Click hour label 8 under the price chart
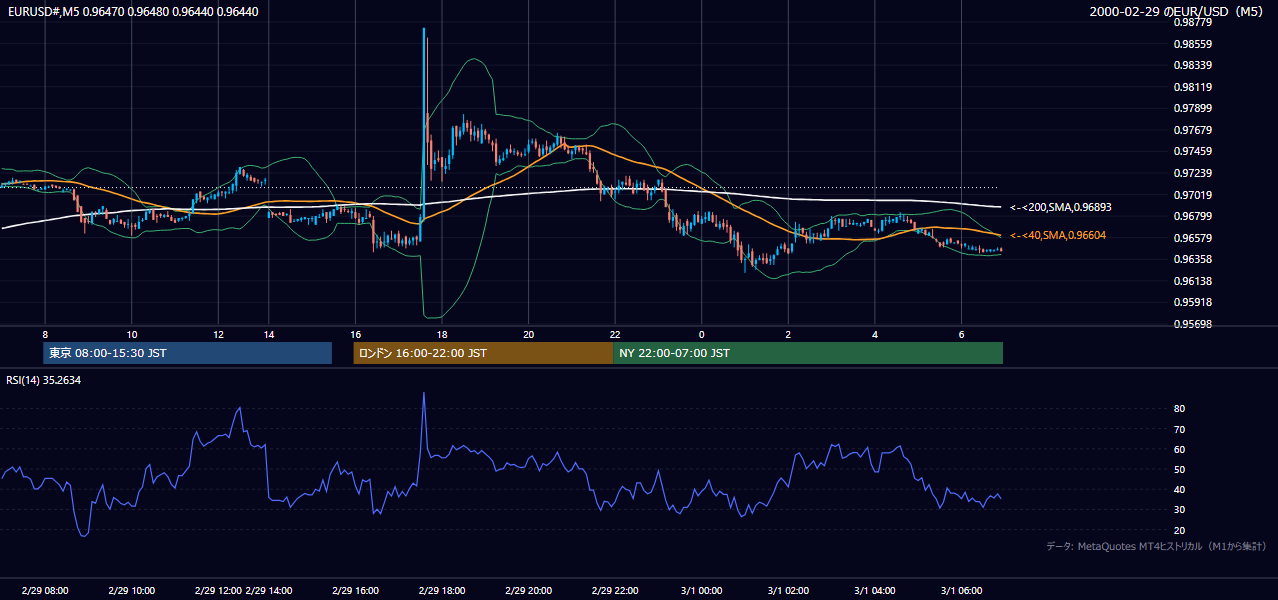Viewport: 1278px width, 600px height. point(45,334)
